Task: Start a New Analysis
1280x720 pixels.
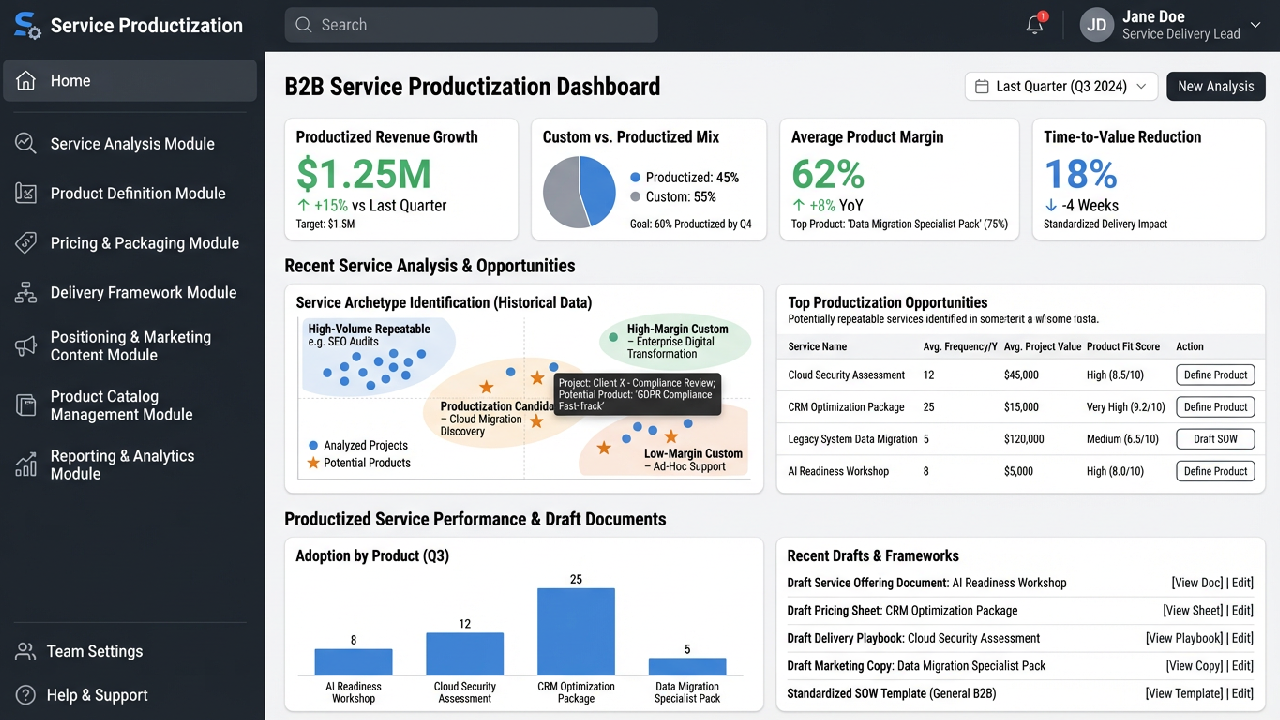Action: point(1216,86)
